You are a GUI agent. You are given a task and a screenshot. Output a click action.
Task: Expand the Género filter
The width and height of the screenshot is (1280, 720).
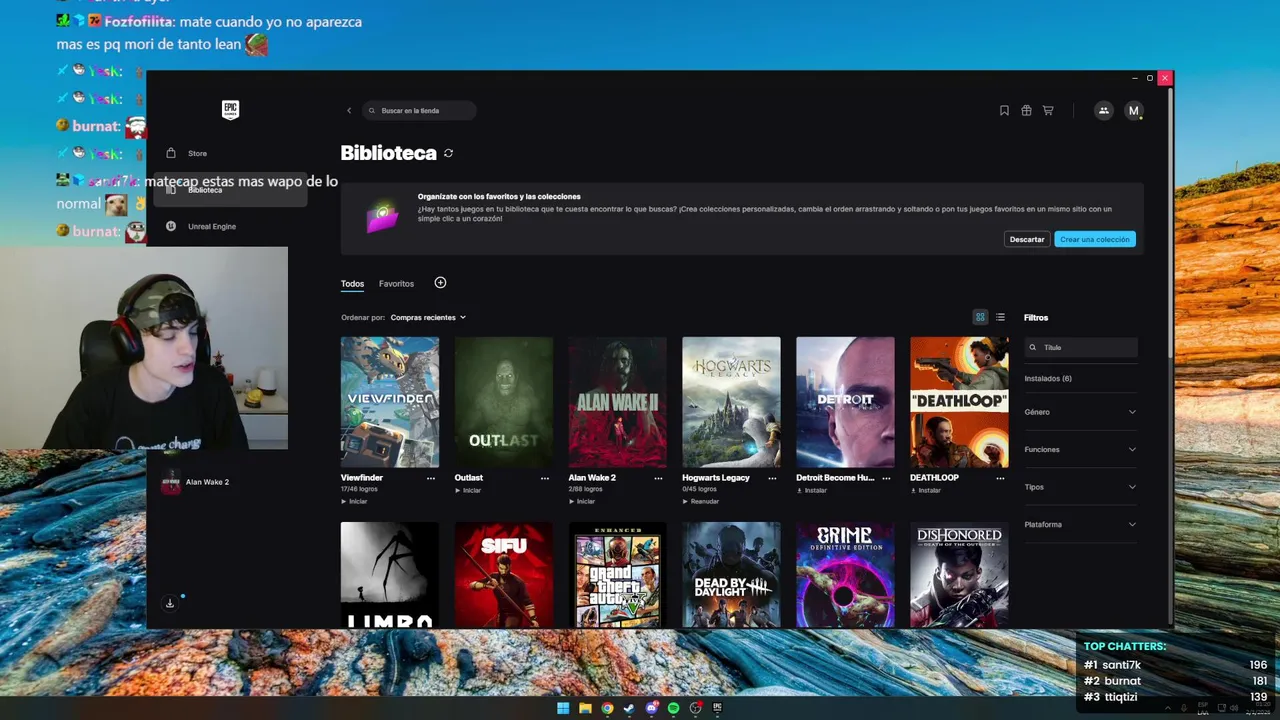[x=1080, y=412]
